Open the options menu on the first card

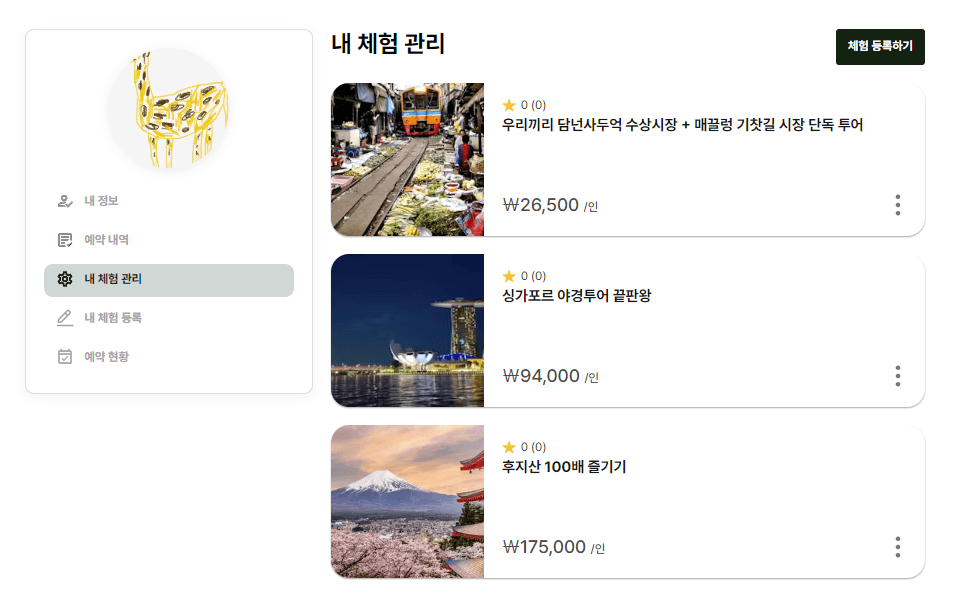(898, 206)
